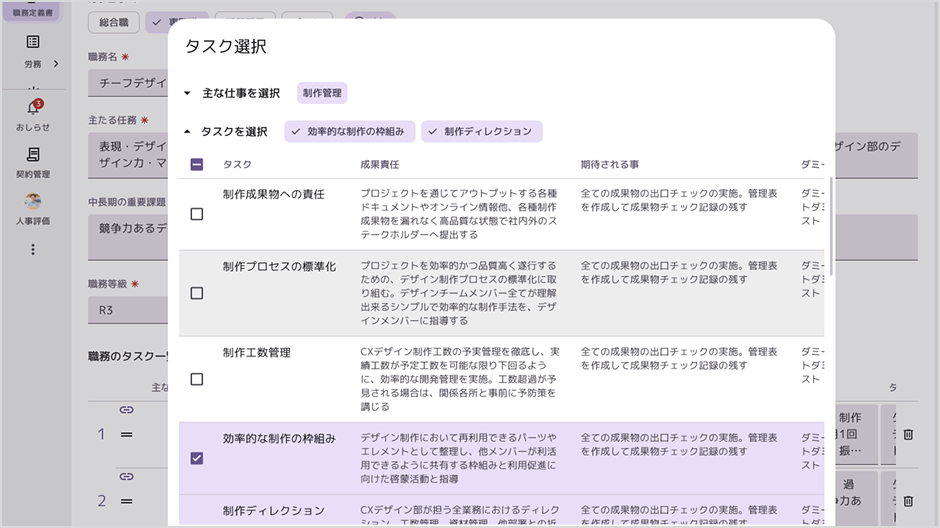Click the 期待される事 column header
Image resolution: width=940 pixels, height=528 pixels.
pyautogui.click(x=610, y=164)
